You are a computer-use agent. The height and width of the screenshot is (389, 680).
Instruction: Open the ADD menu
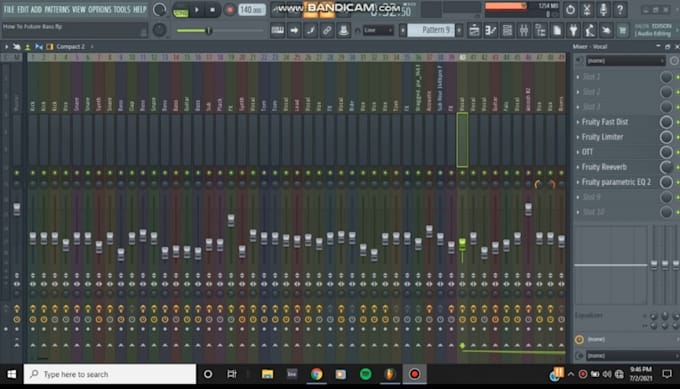point(36,10)
